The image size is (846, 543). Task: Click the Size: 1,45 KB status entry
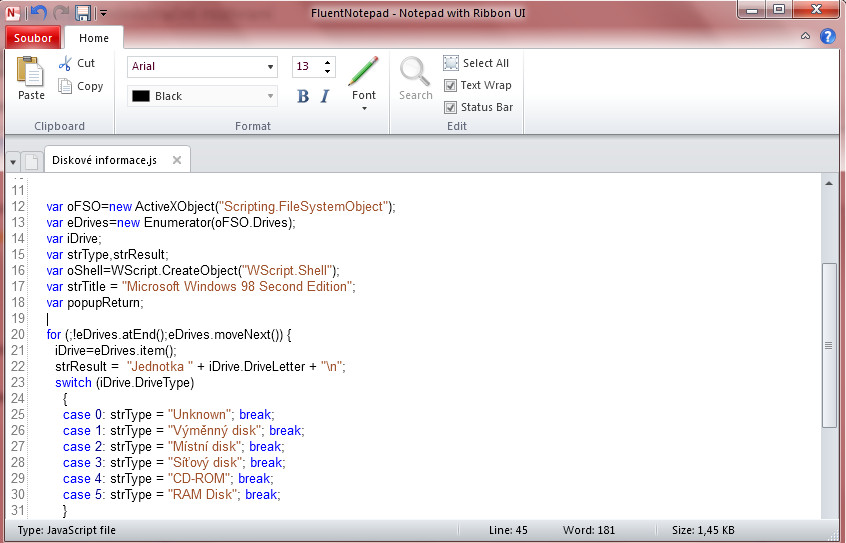(x=703, y=530)
